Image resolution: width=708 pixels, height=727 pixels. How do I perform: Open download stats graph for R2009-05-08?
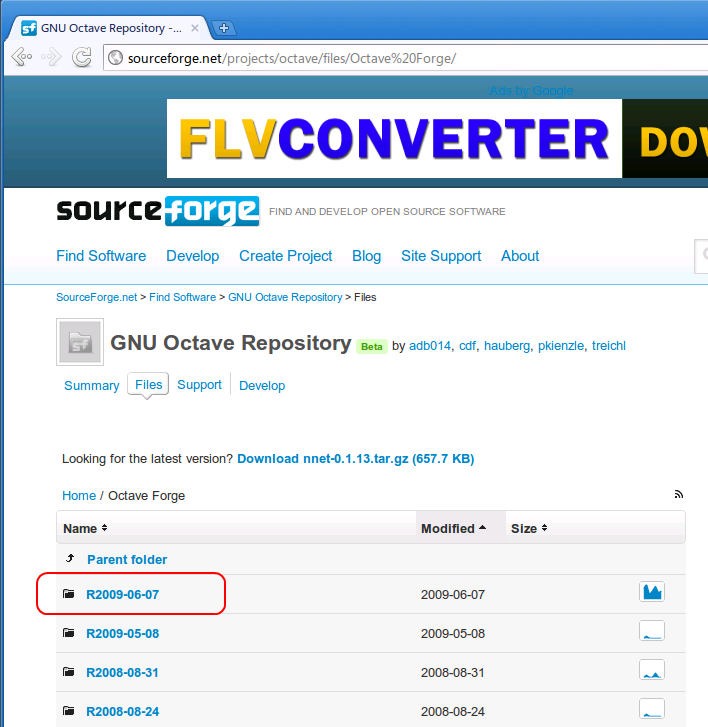coord(652,631)
